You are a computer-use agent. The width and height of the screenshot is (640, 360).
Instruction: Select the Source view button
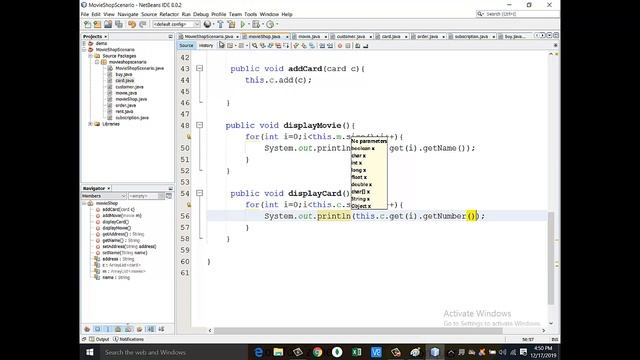click(x=186, y=46)
